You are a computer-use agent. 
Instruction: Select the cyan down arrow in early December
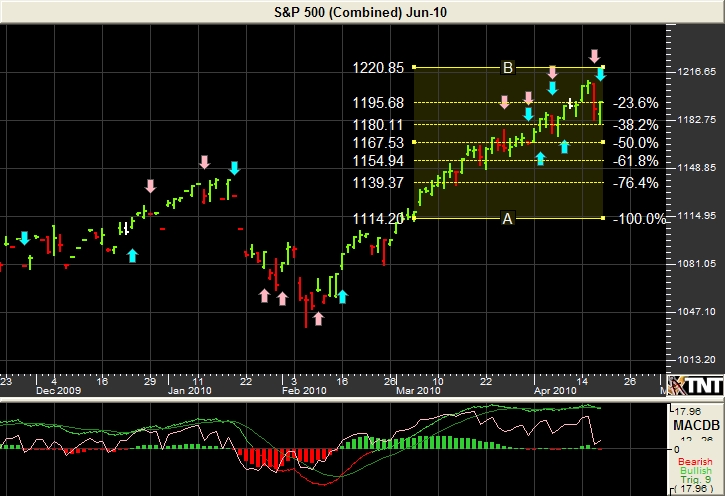click(x=25, y=238)
